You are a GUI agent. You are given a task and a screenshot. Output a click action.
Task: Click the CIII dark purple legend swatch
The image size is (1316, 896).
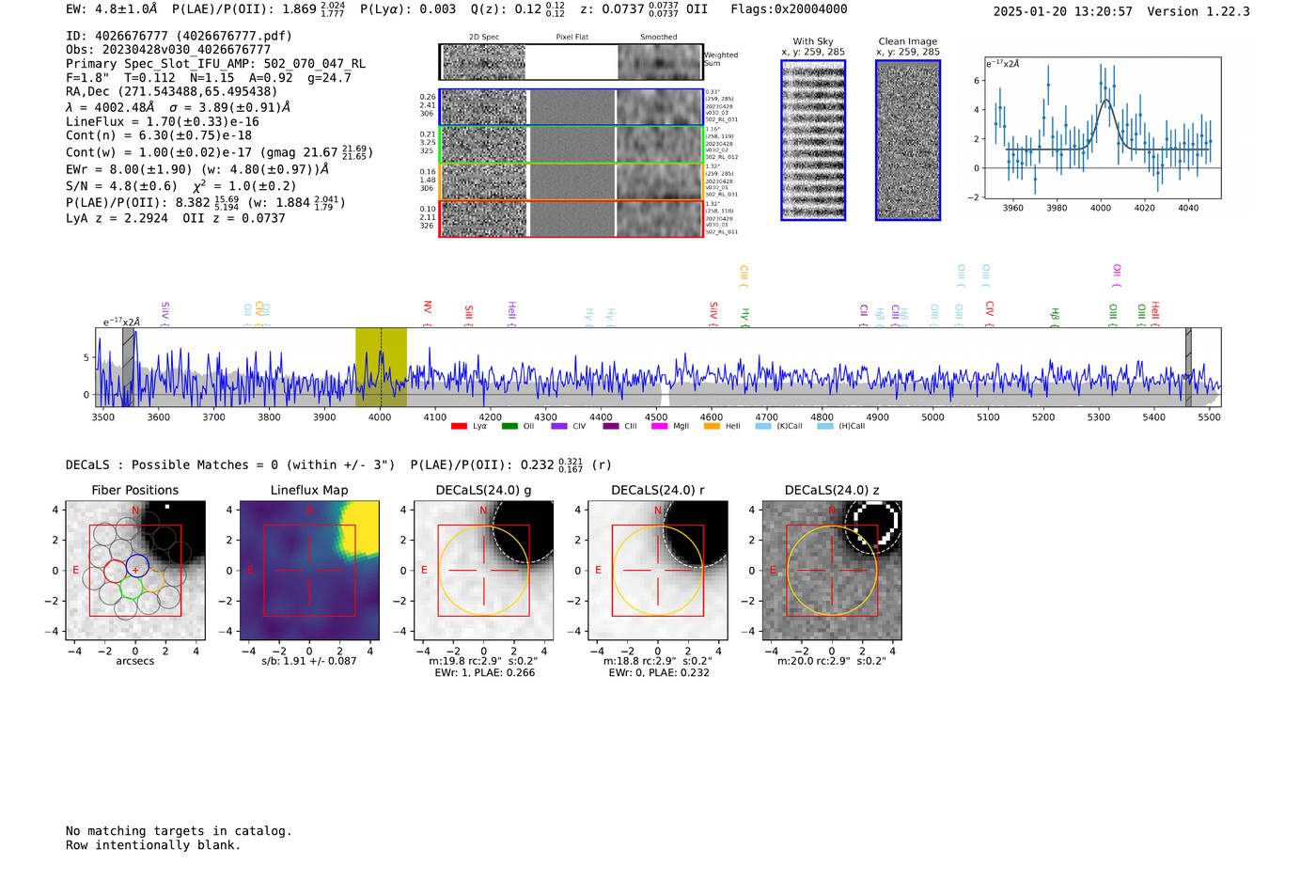[611, 426]
